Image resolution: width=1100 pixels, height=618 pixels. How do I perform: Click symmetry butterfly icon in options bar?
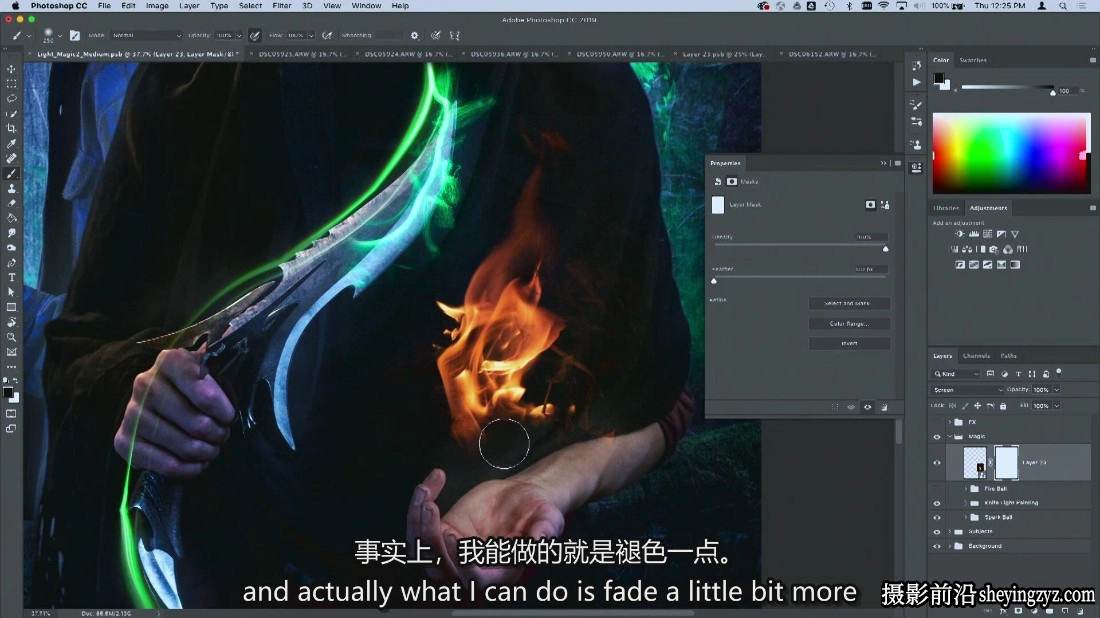tap(455, 35)
